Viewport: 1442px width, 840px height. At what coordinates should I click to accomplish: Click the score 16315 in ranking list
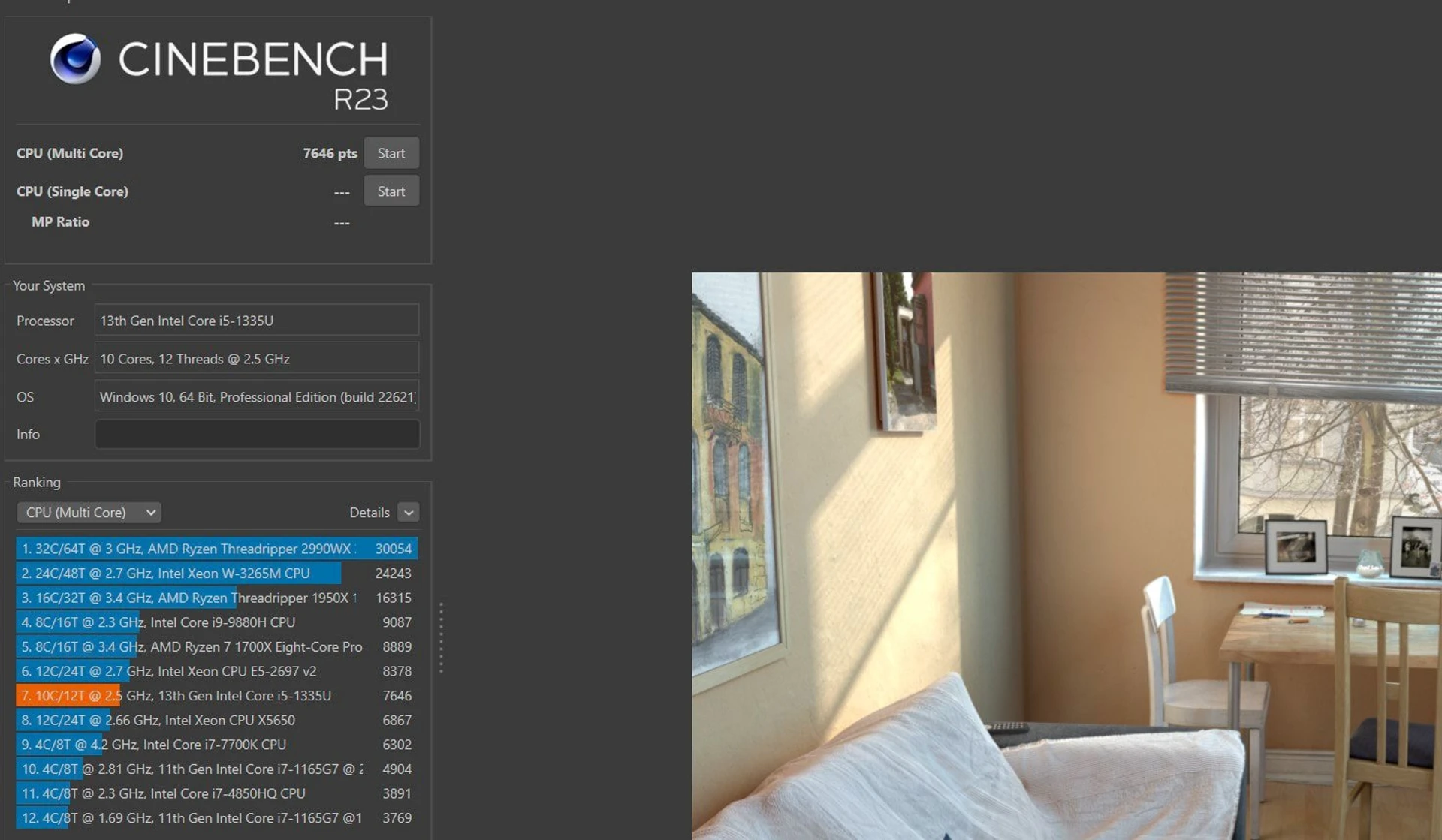pyautogui.click(x=394, y=598)
